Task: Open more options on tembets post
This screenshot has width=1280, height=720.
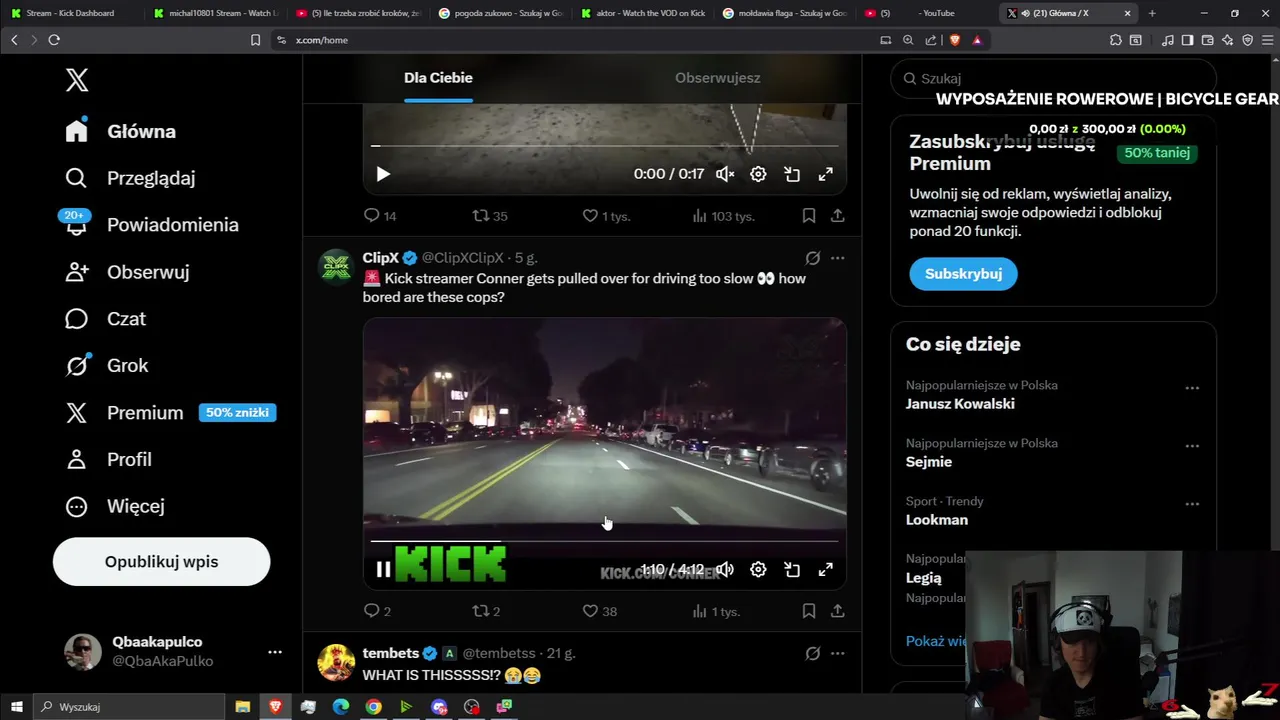Action: point(838,653)
